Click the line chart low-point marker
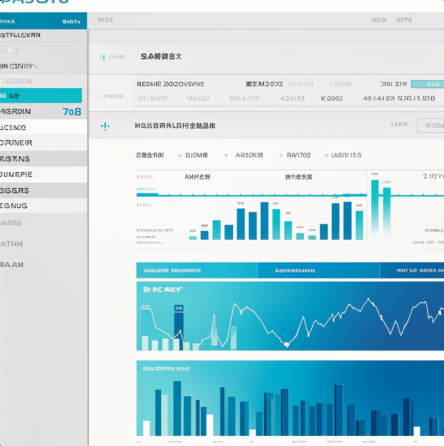This screenshot has width=444, height=446. click(286, 344)
